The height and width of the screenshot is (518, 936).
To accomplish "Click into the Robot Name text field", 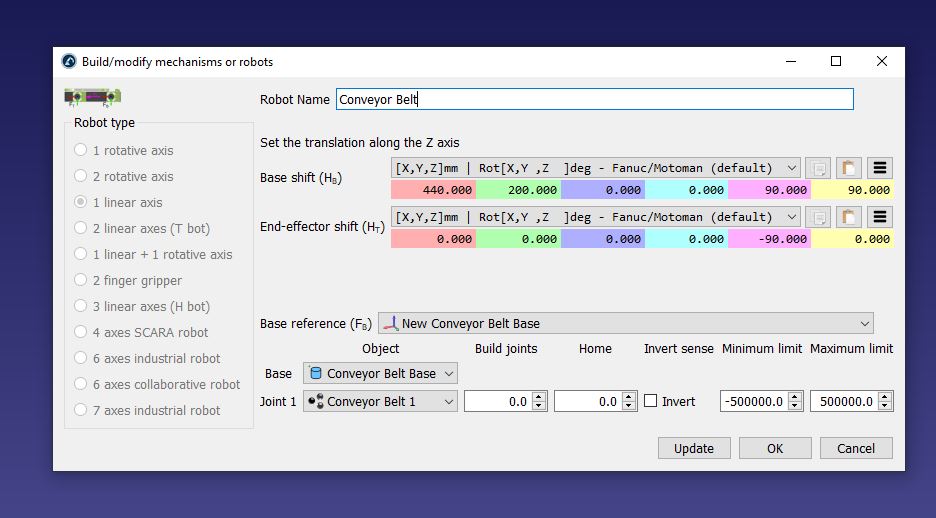I will point(594,99).
